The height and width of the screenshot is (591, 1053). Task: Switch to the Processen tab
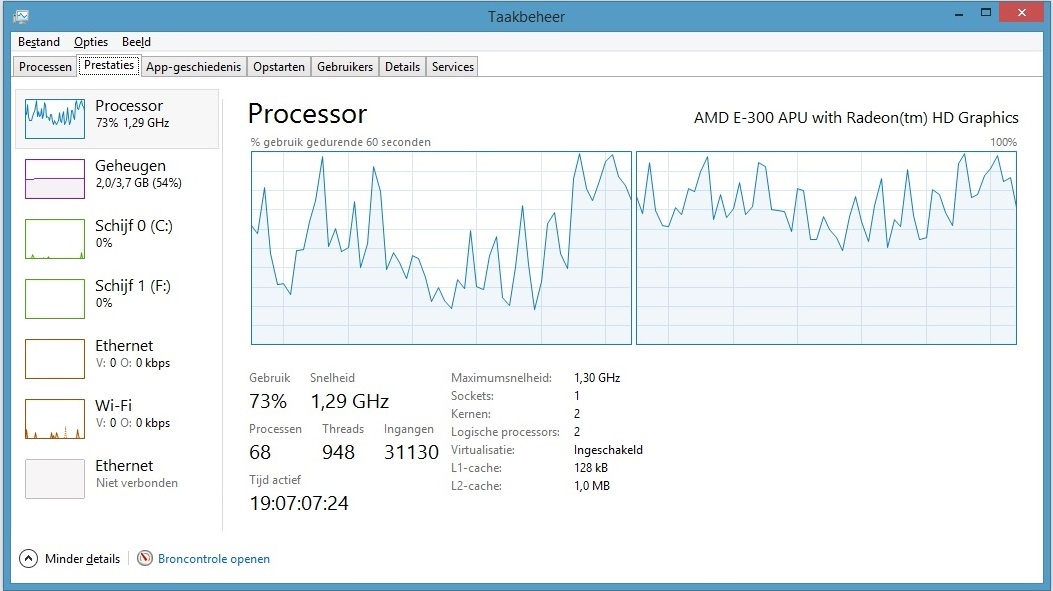pos(46,67)
